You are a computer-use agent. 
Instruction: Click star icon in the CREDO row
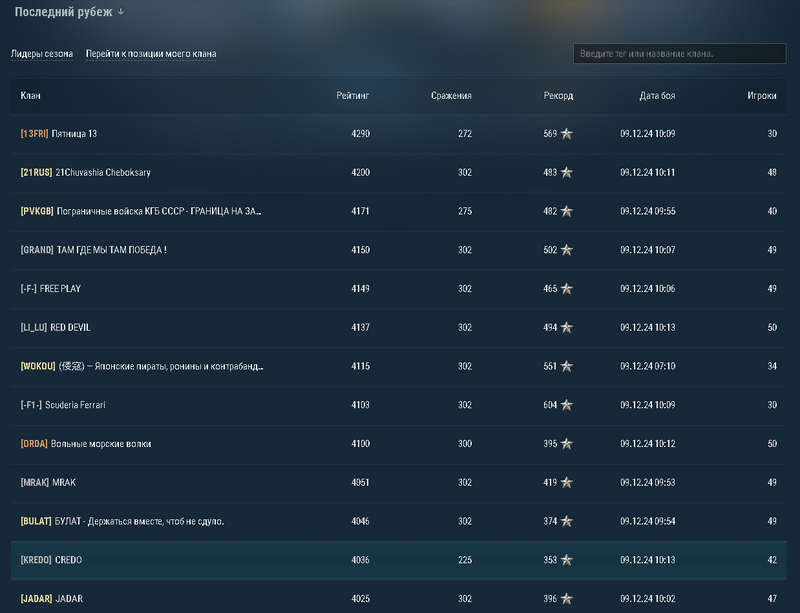click(x=567, y=560)
